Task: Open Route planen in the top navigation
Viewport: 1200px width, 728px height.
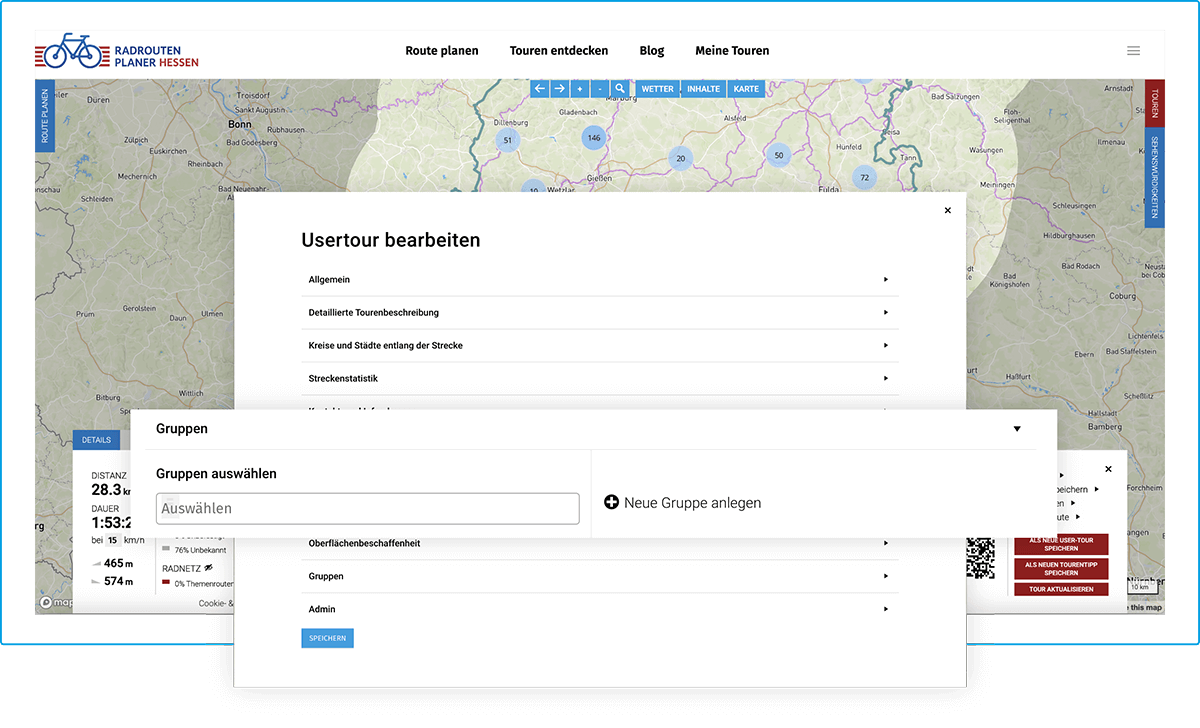Action: 442,51
